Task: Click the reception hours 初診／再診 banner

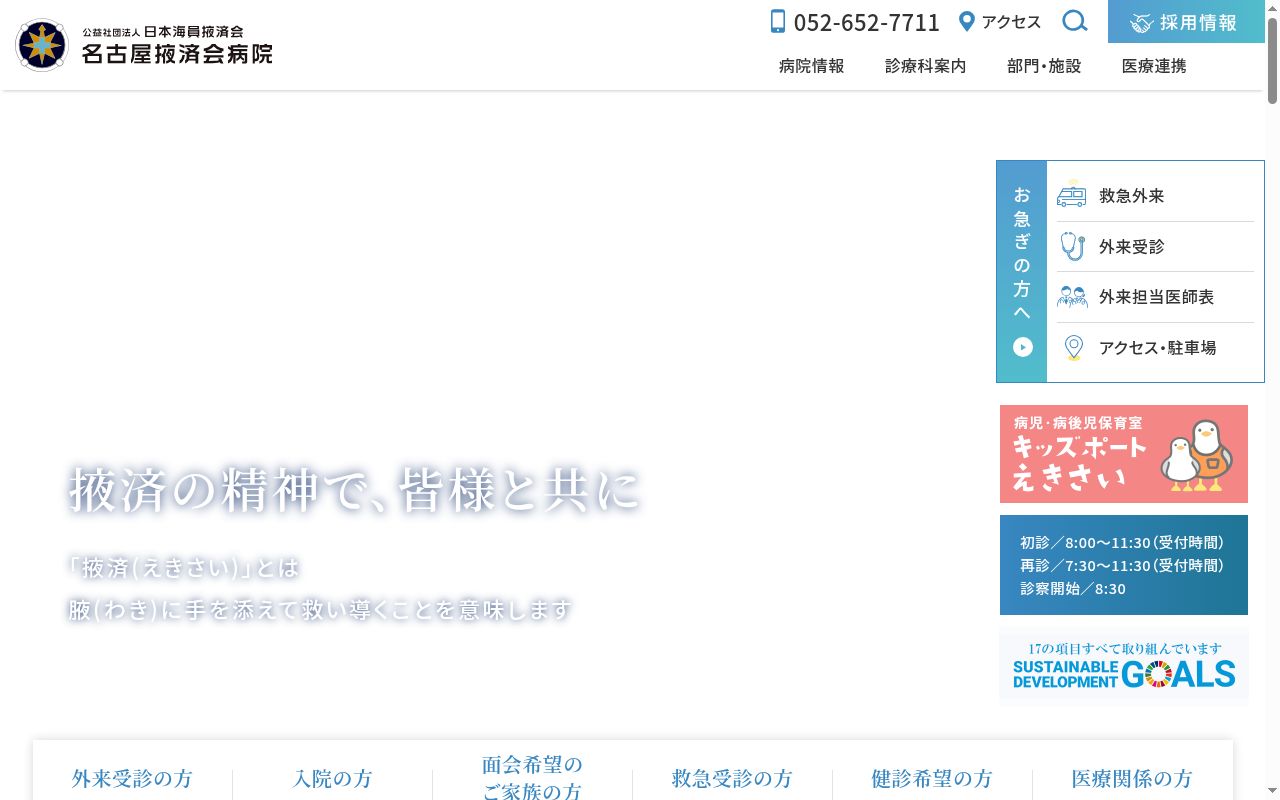Action: [1124, 565]
